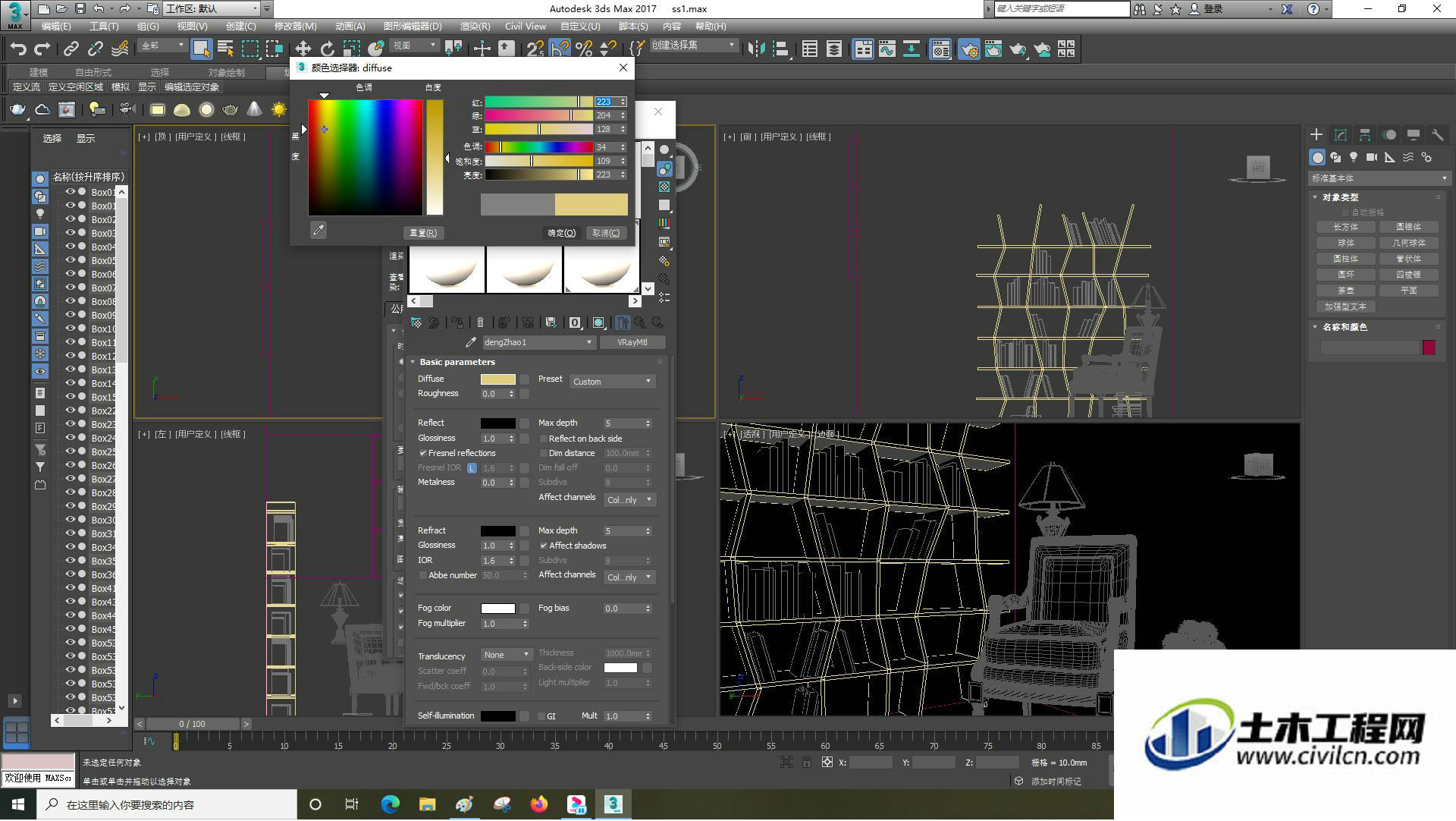Click VRayMtl material type button

(x=632, y=342)
